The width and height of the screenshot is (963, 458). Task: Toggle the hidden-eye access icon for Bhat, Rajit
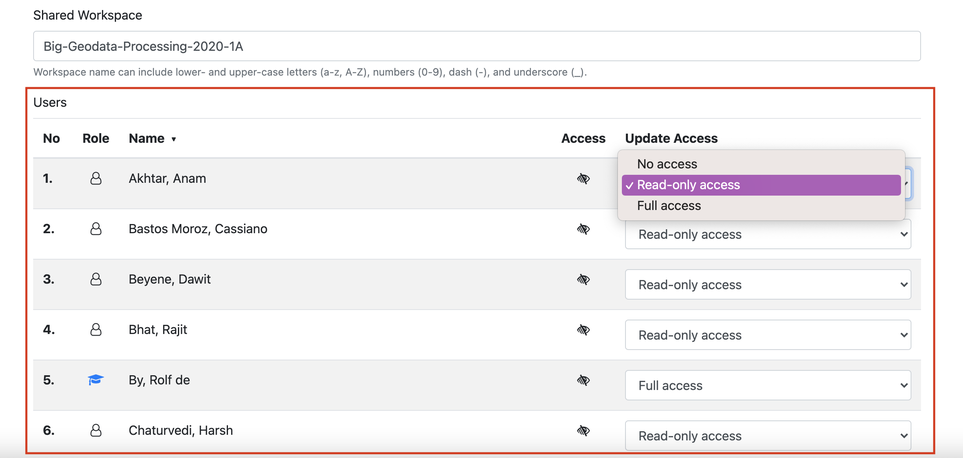coord(583,330)
